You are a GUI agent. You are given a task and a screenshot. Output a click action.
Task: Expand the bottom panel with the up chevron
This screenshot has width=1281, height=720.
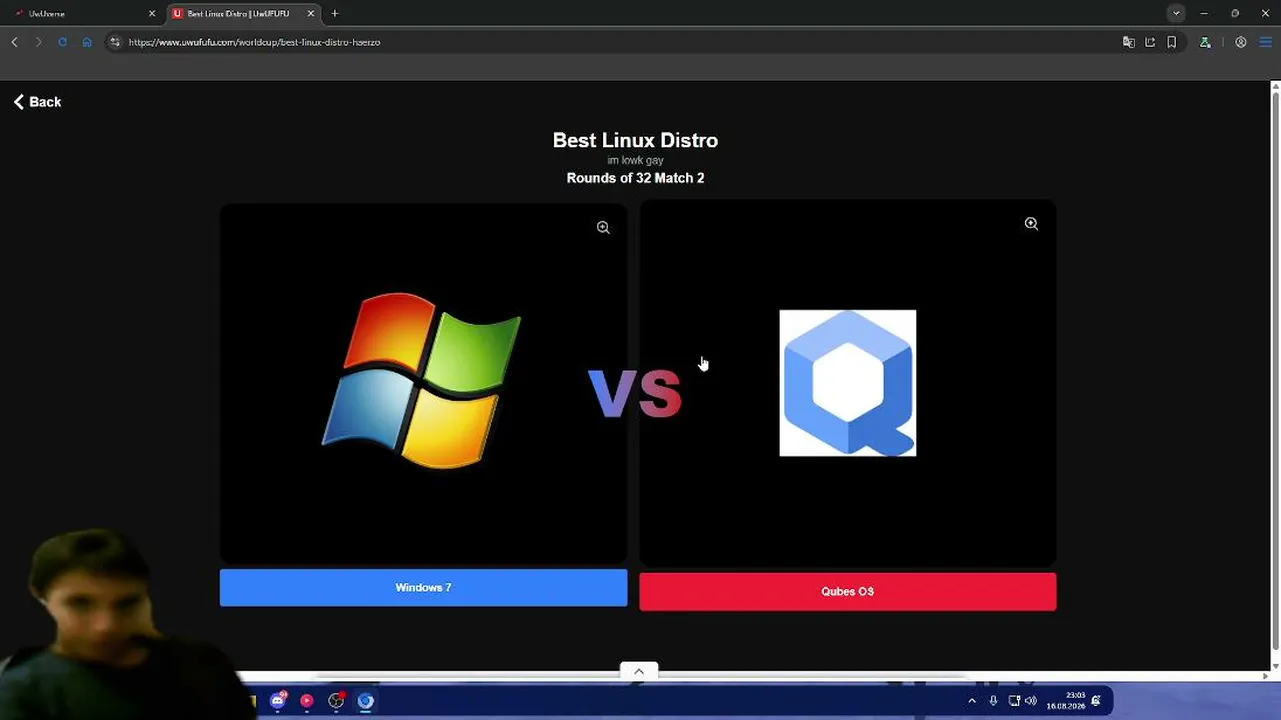[x=639, y=671]
